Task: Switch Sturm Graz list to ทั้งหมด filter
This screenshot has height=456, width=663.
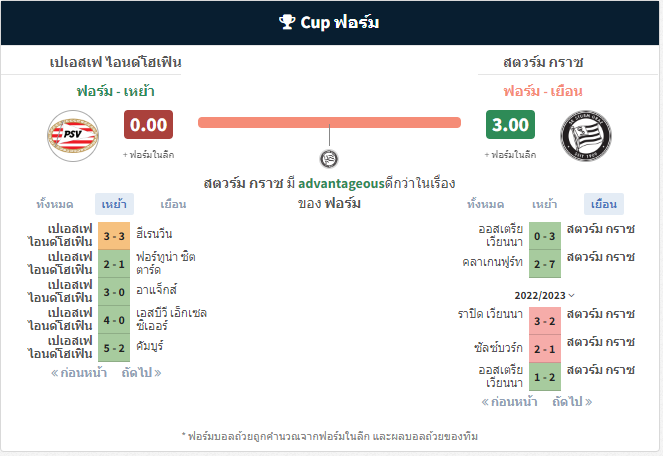Action: click(485, 204)
